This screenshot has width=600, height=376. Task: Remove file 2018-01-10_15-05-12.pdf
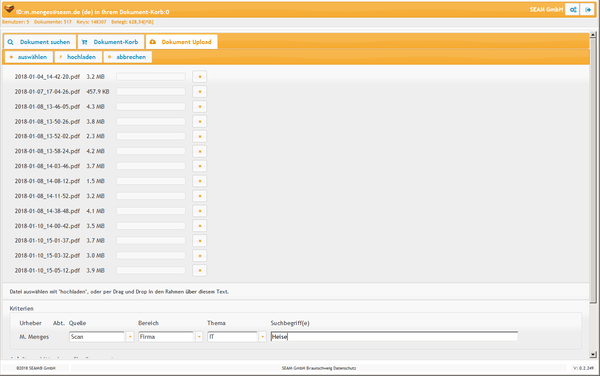pos(199,270)
